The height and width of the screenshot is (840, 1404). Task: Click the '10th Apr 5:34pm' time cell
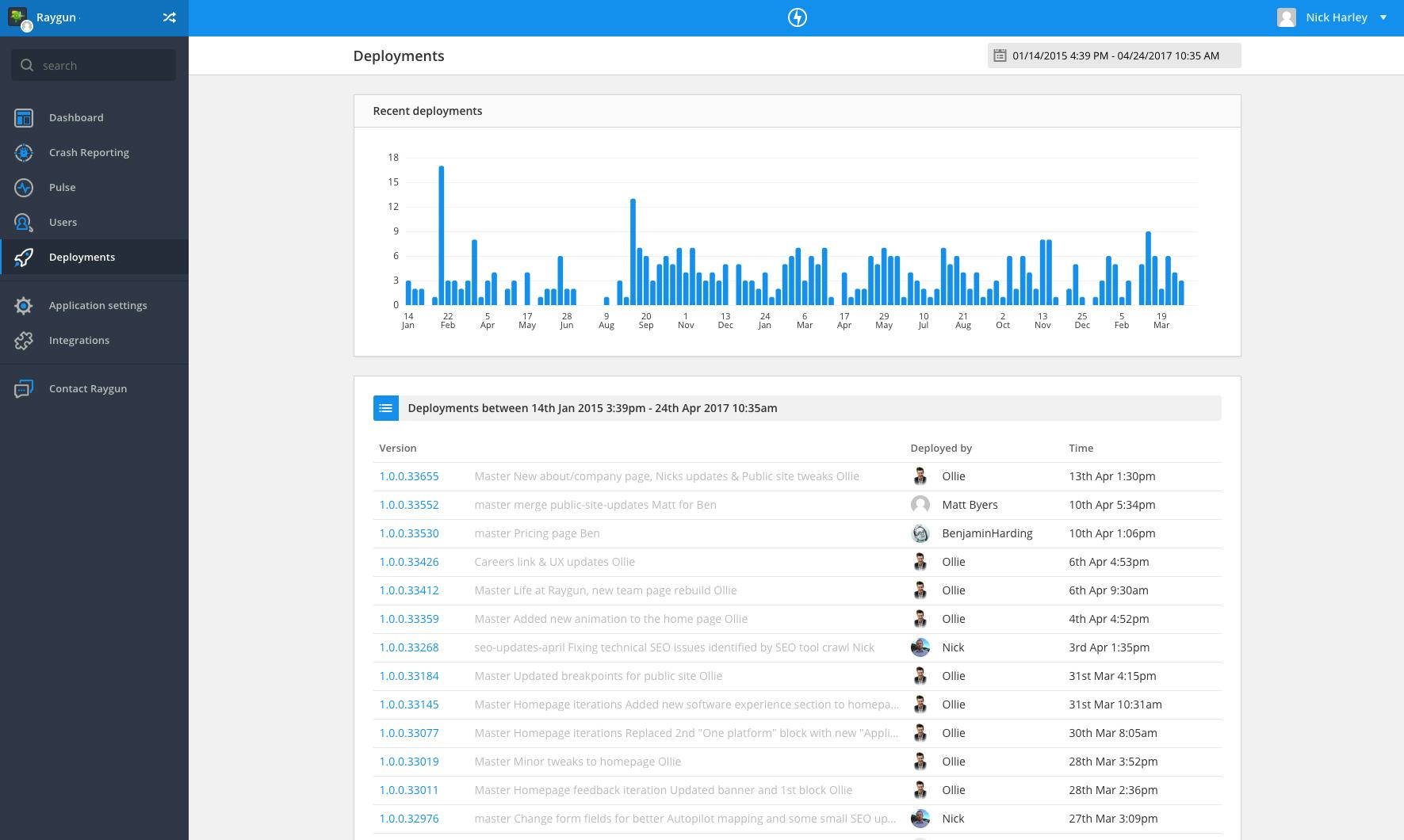(1111, 505)
